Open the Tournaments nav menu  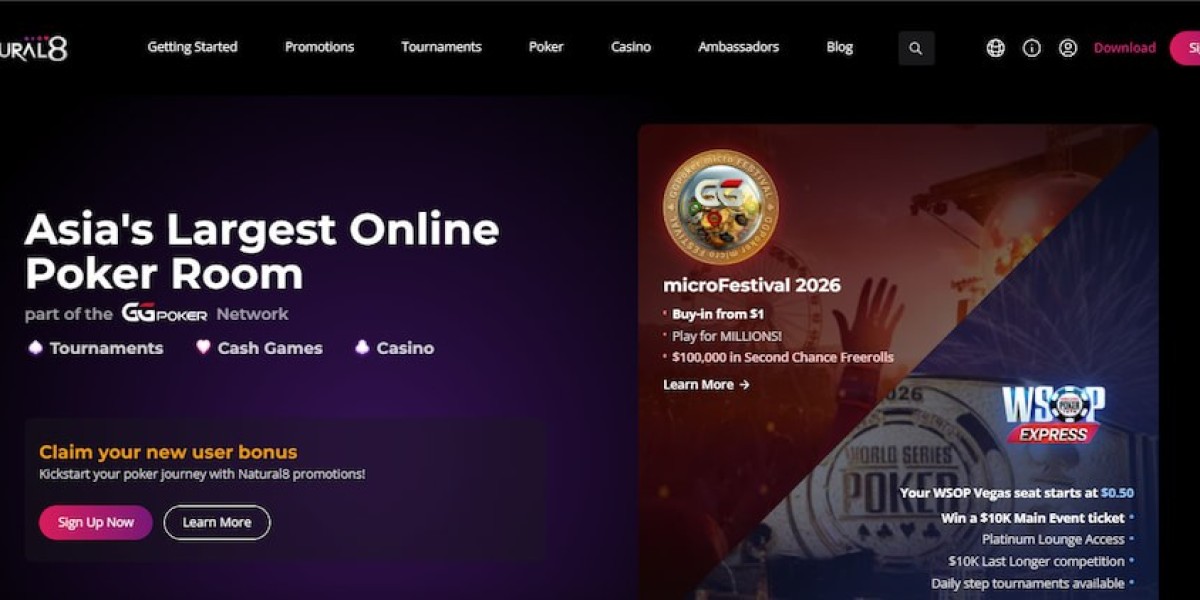pos(441,47)
